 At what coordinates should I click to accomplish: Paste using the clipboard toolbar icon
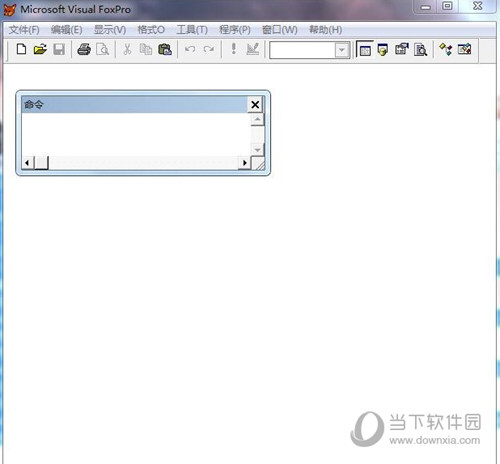pyautogui.click(x=165, y=49)
